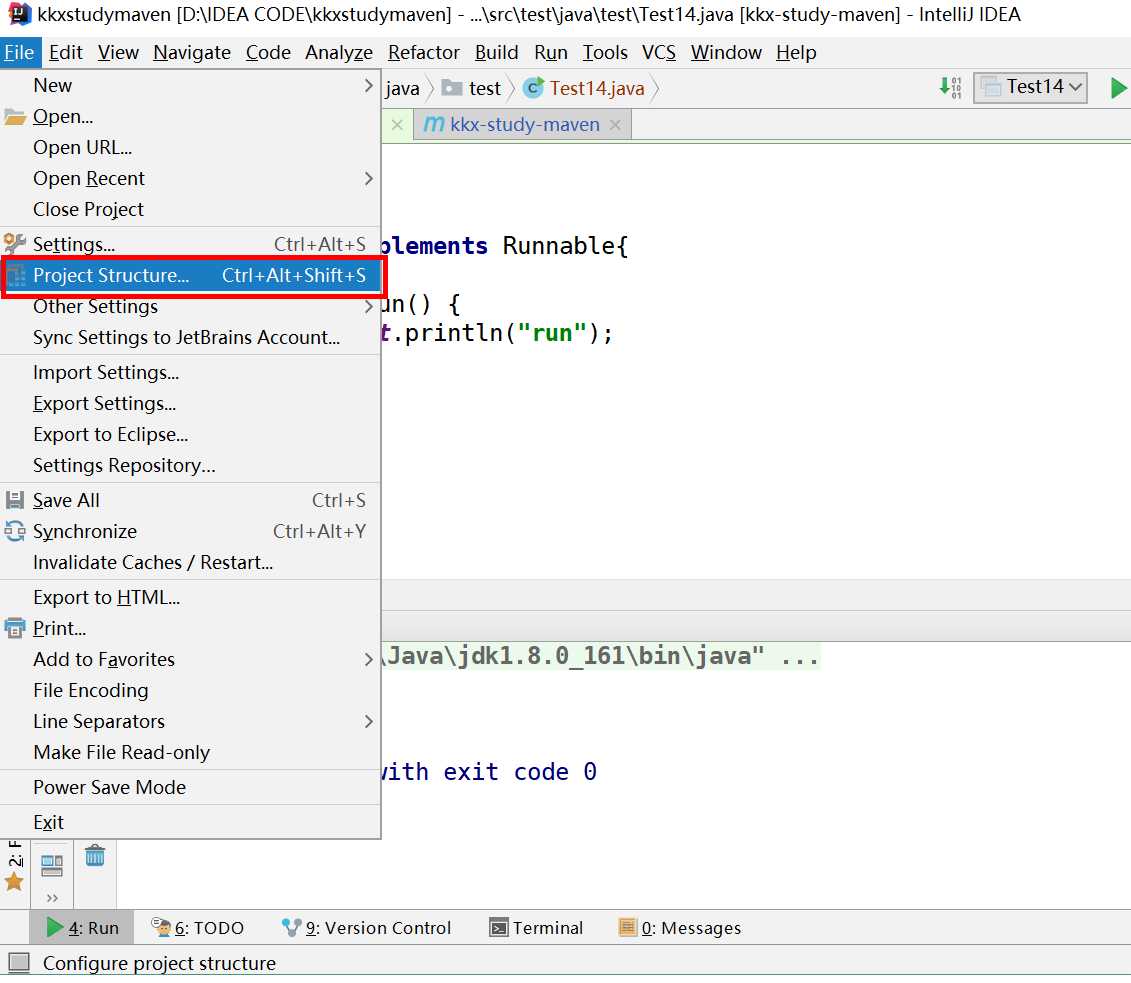Image resolution: width=1131 pixels, height=983 pixels.
Task: Click the Save All floppy disk icon
Action: click(x=15, y=500)
